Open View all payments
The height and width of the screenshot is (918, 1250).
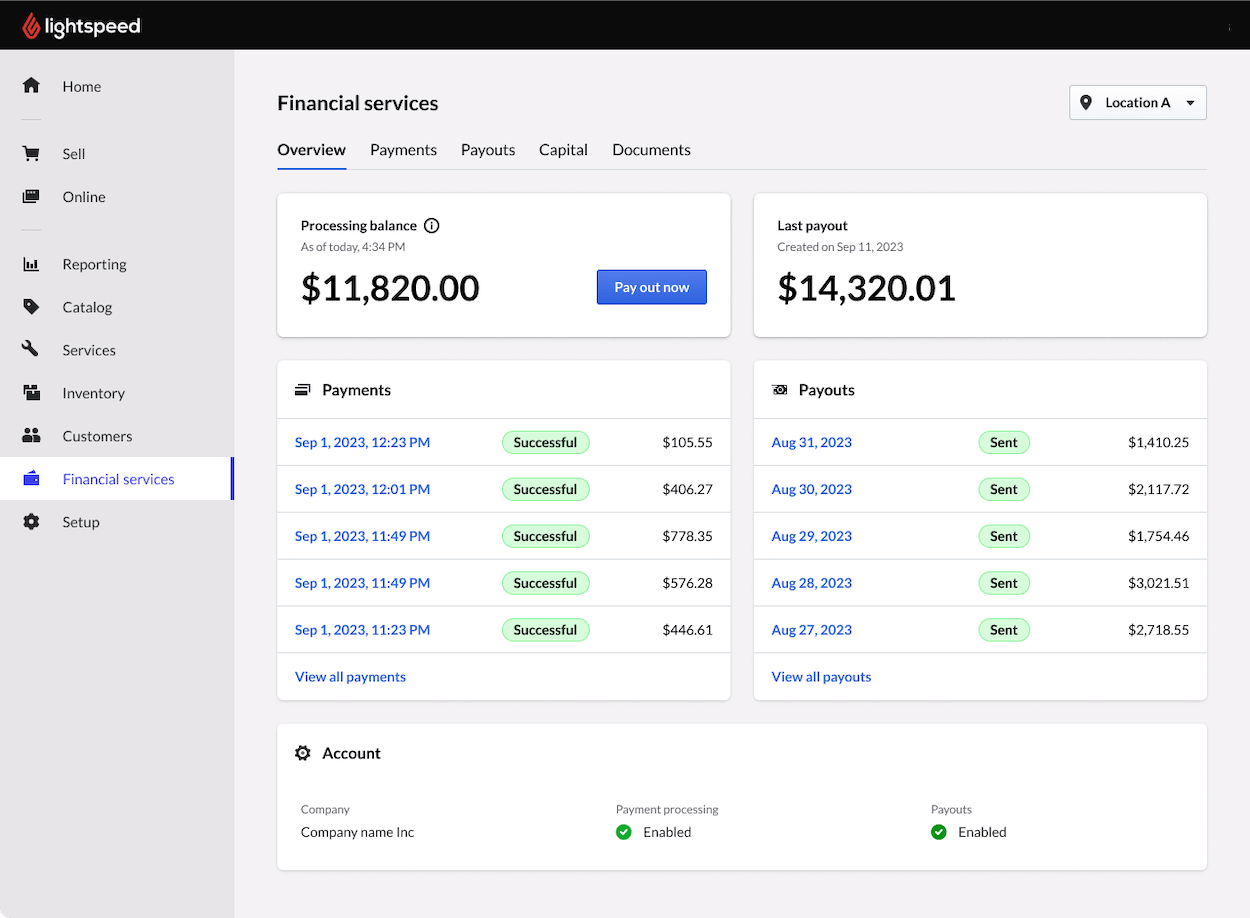(350, 676)
